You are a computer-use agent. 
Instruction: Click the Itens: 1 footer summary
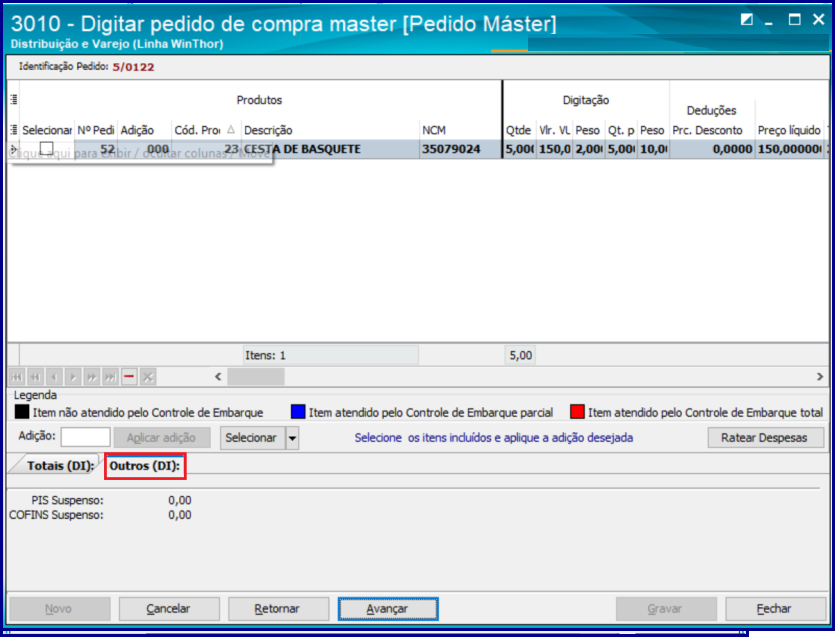point(330,355)
